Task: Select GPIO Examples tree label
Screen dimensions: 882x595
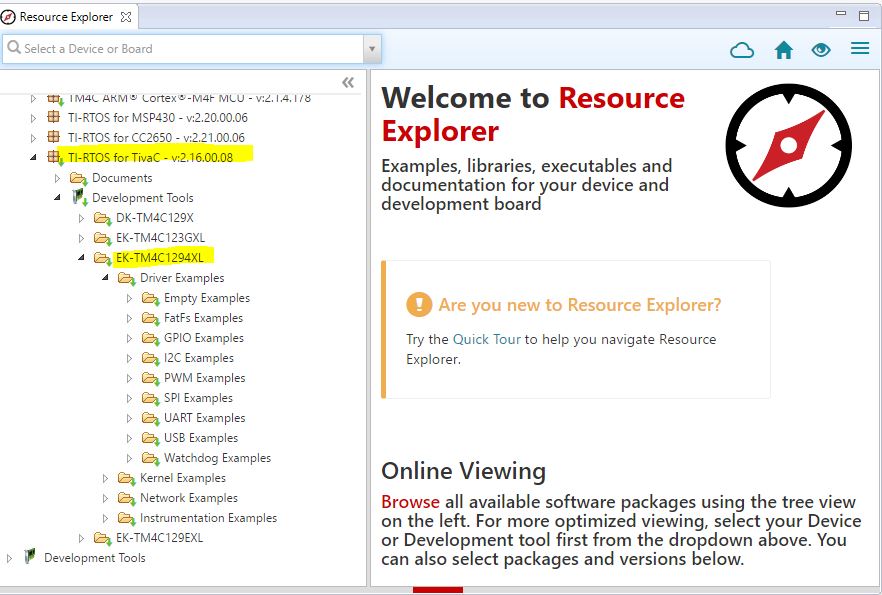Action: [204, 338]
